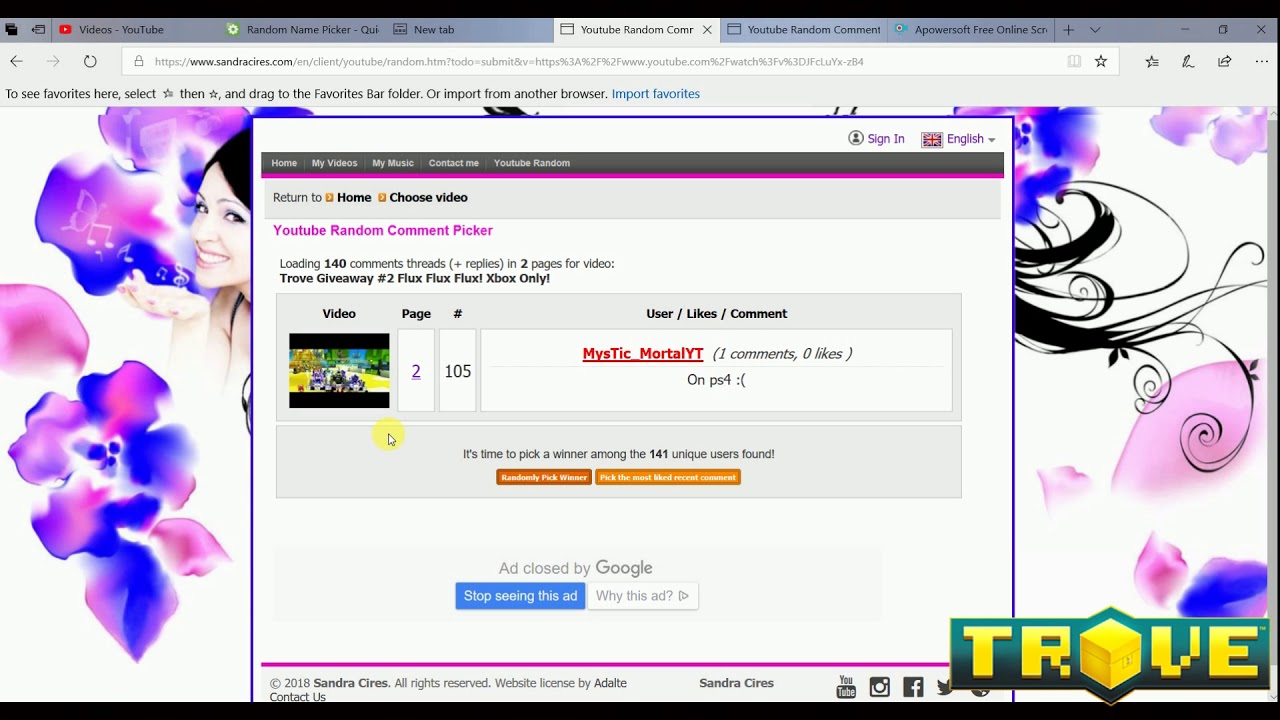
Task: Open Sandra Cires Instagram footer icon
Action: click(x=880, y=686)
